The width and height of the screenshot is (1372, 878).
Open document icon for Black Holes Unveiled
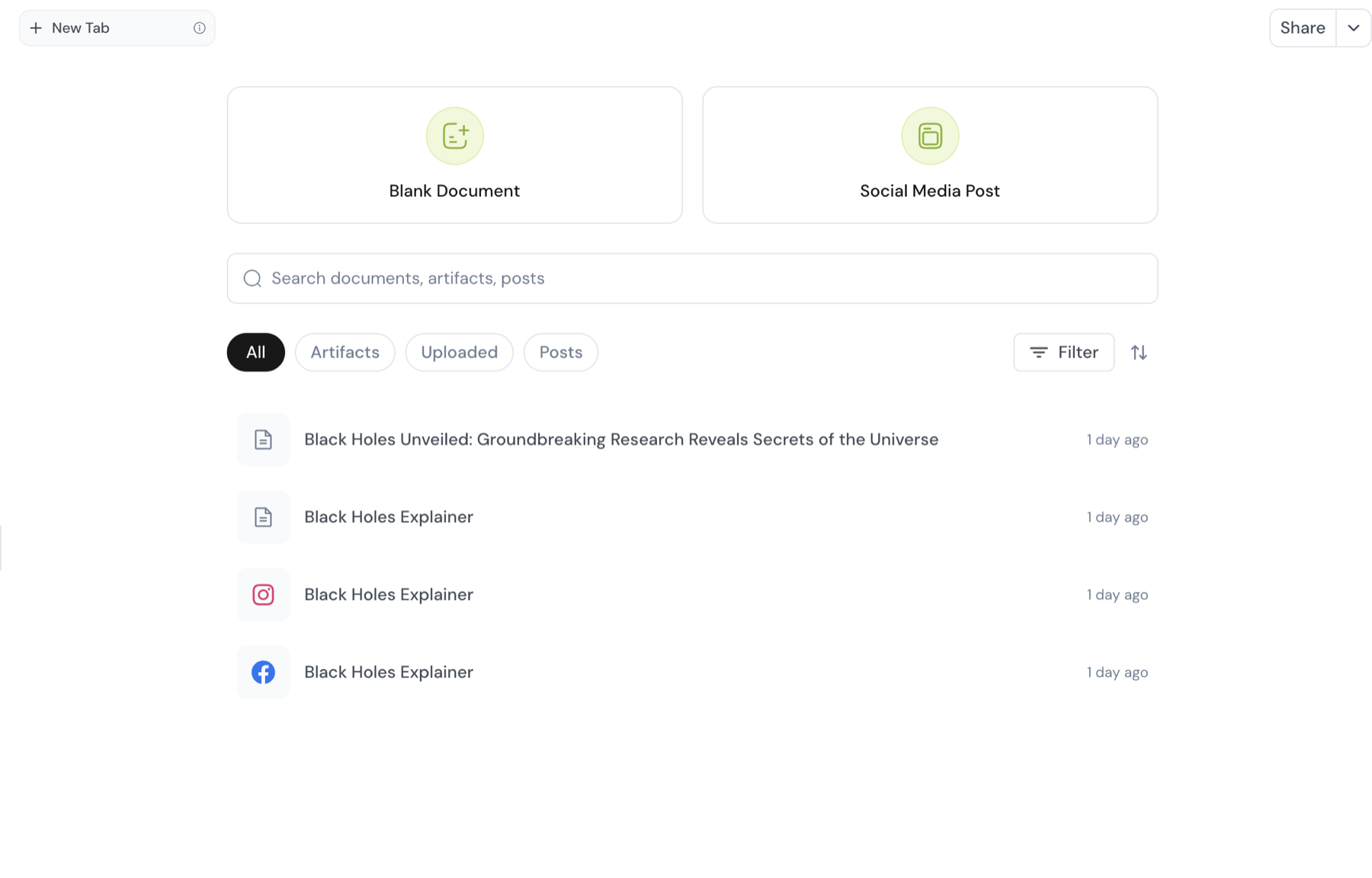[x=263, y=440]
